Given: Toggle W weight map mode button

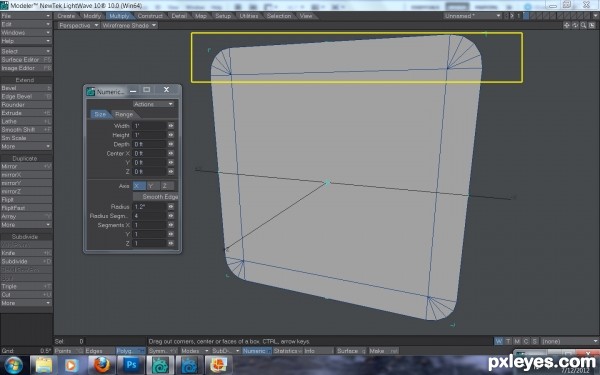Looking at the screenshot, I should [499, 341].
